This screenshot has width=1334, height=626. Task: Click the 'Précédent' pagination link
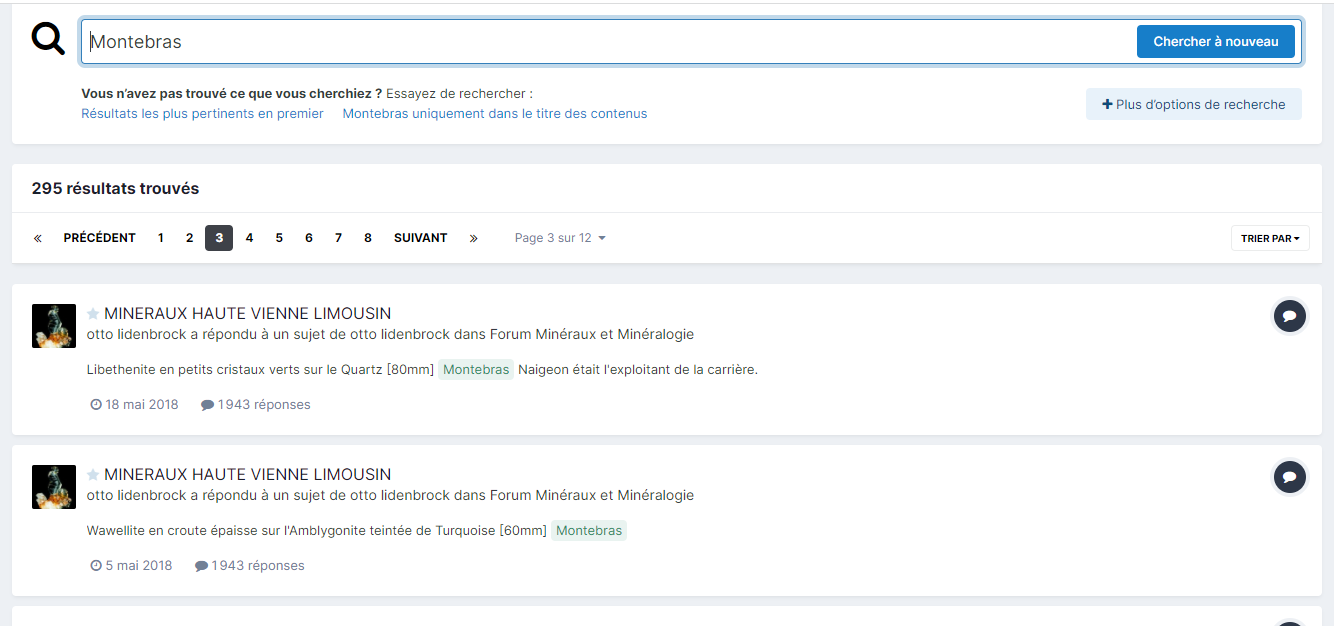(x=99, y=238)
